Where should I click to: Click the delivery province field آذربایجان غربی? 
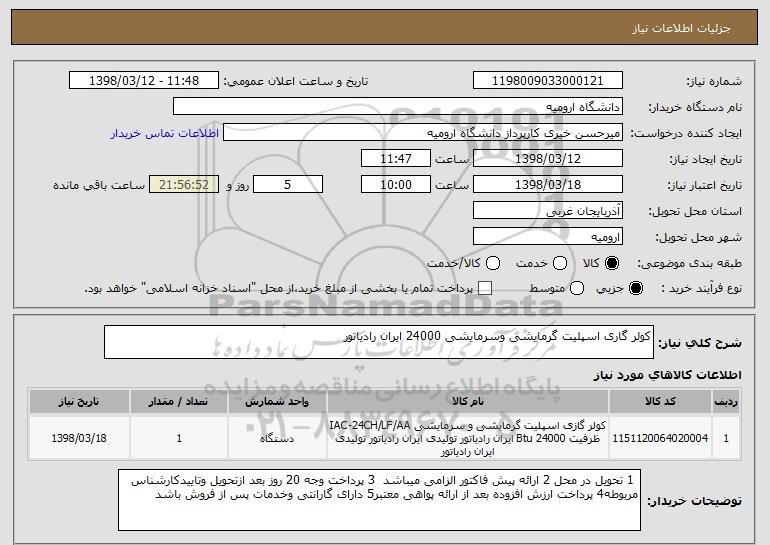(x=548, y=211)
